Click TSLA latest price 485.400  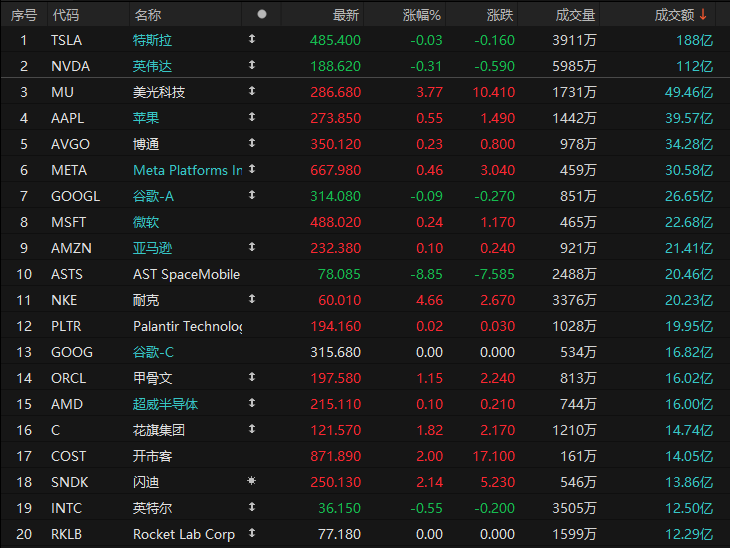pos(335,40)
